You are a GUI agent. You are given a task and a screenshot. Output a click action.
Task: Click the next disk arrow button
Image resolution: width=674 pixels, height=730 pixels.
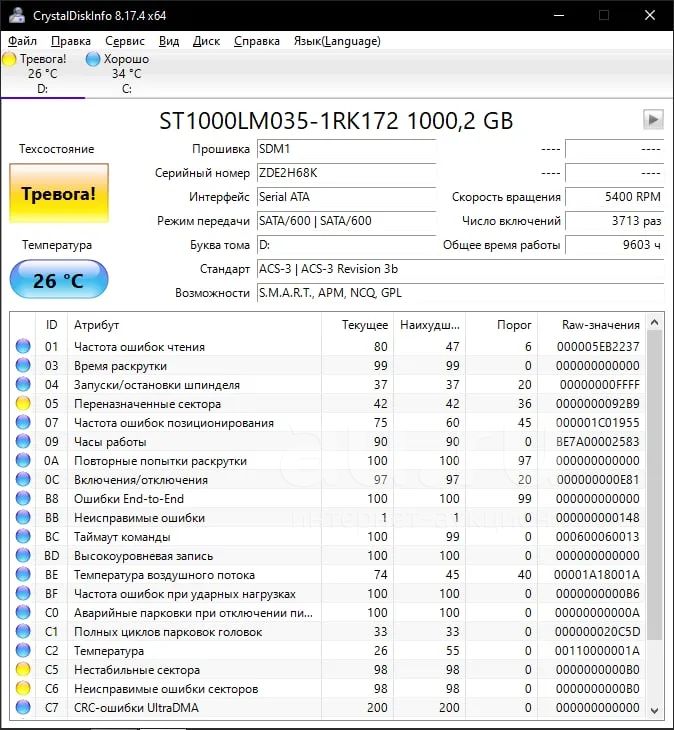coord(653,120)
